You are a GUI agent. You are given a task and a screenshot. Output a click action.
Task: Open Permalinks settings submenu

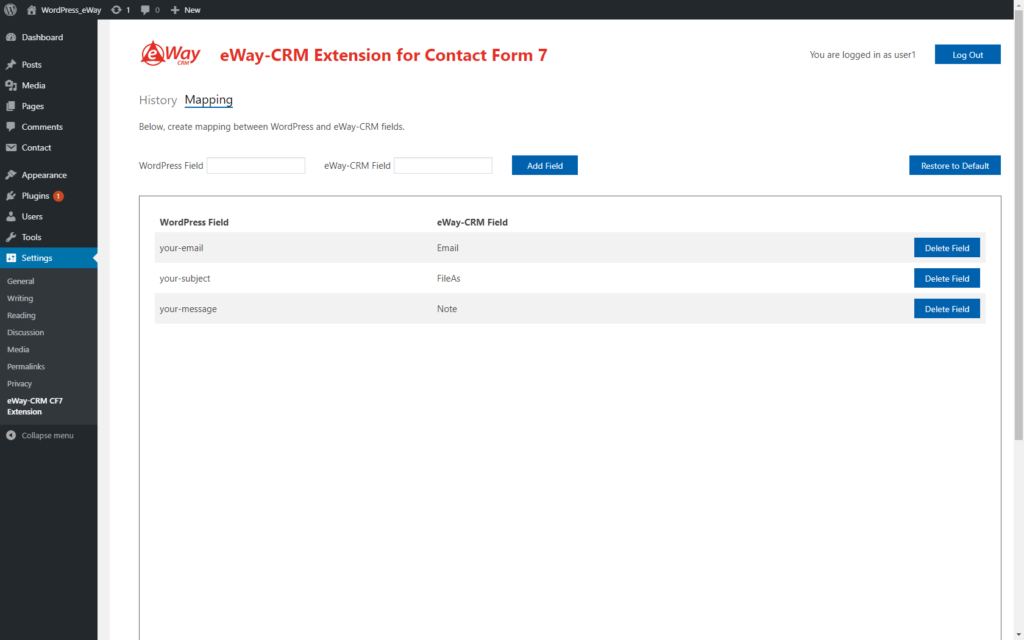click(x=26, y=366)
